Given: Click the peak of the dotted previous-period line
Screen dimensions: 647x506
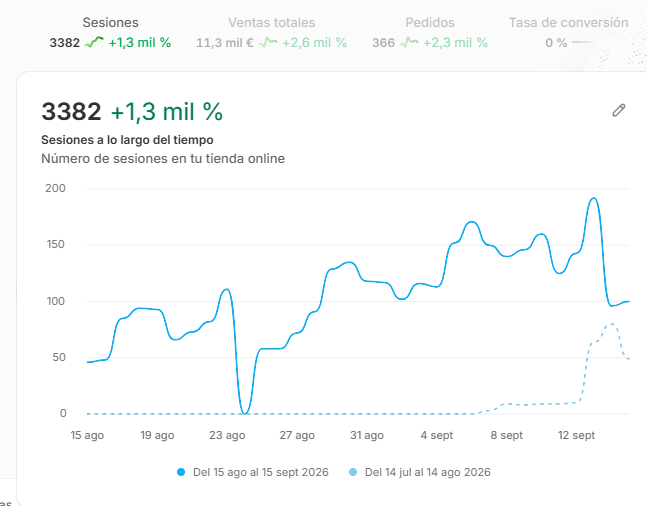Looking at the screenshot, I should (612, 324).
